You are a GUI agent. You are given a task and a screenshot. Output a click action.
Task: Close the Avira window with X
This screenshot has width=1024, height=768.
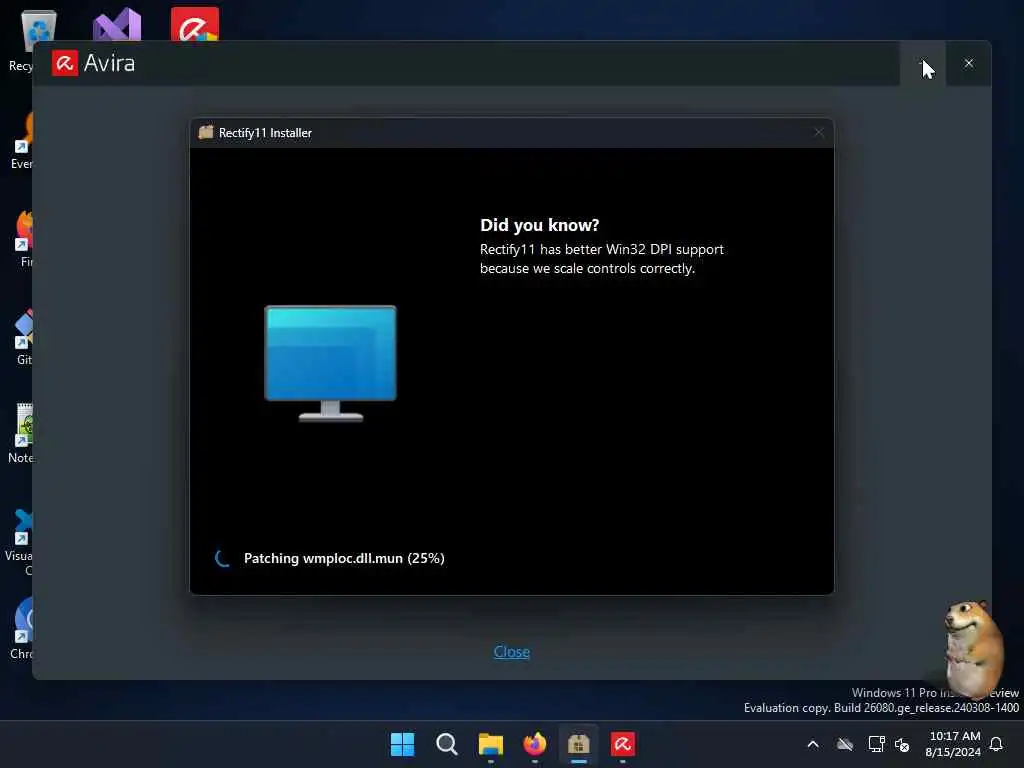click(x=968, y=63)
